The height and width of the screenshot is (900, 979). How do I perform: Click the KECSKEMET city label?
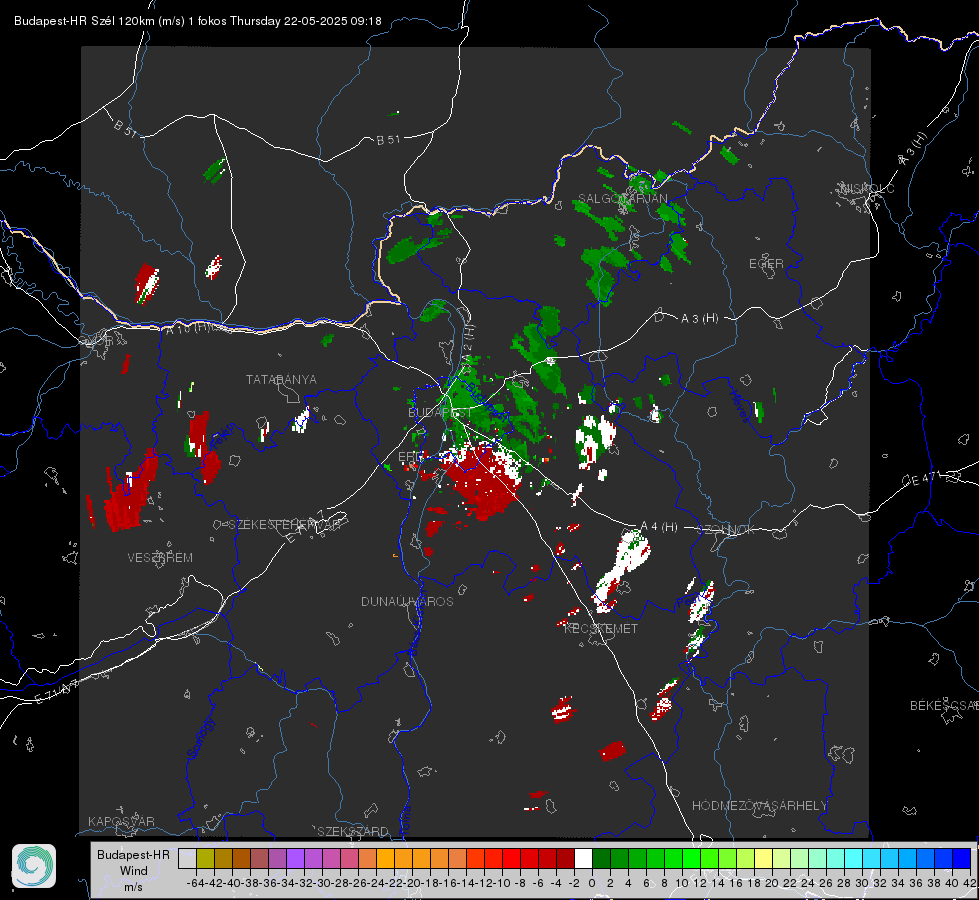point(601,629)
